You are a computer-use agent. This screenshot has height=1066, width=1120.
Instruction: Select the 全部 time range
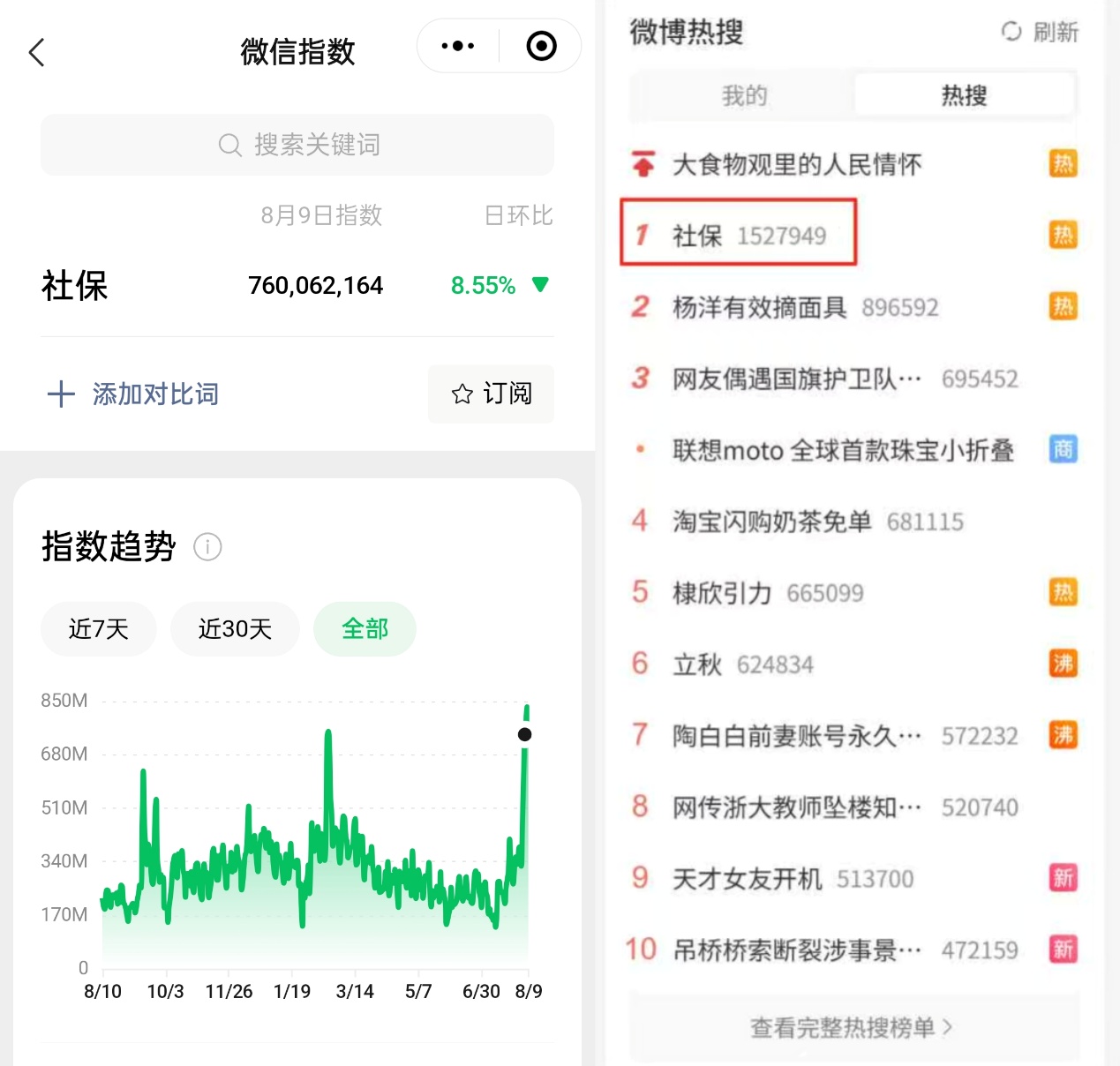click(x=365, y=629)
